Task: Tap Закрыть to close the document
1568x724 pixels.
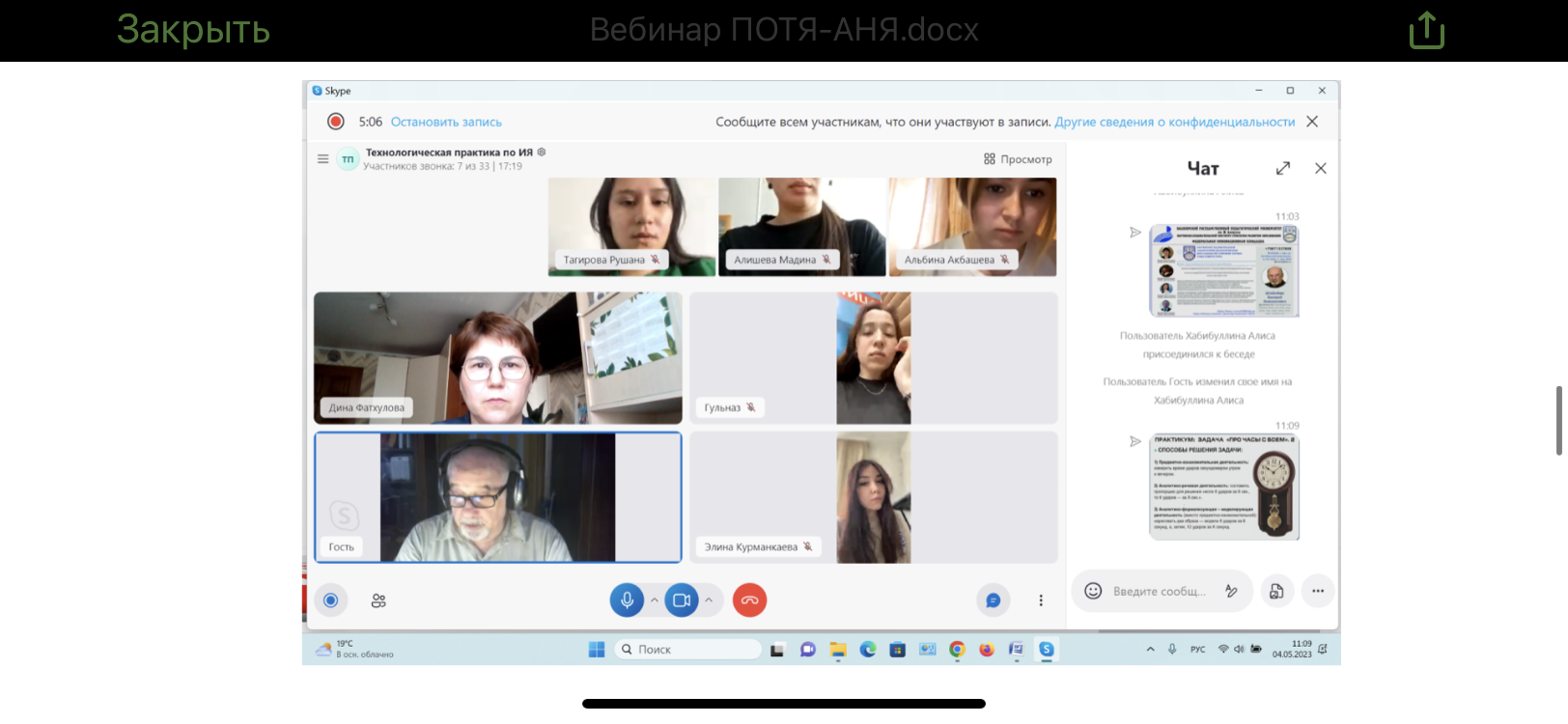Action: pos(193,30)
